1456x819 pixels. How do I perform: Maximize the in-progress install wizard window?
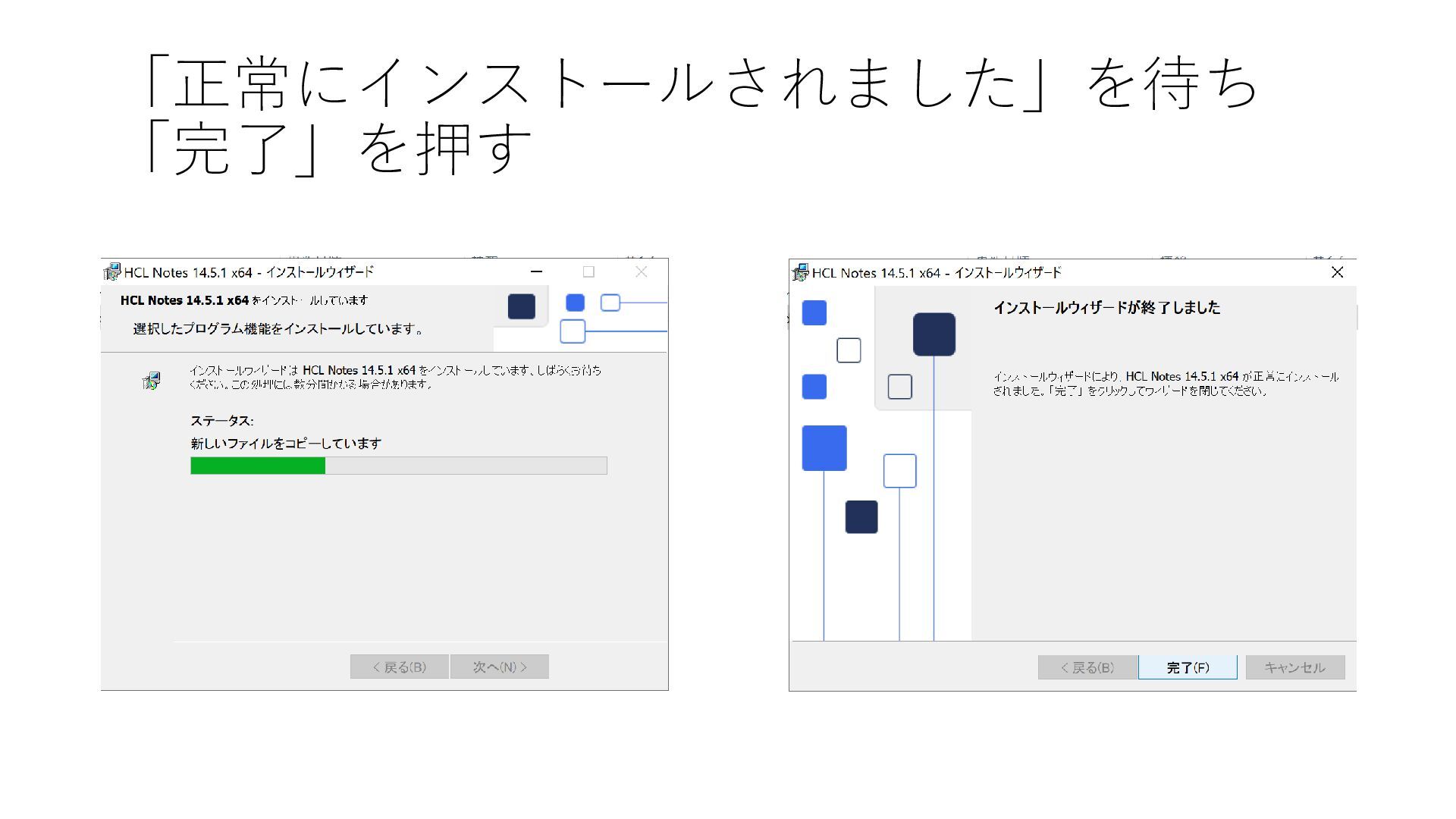point(588,271)
